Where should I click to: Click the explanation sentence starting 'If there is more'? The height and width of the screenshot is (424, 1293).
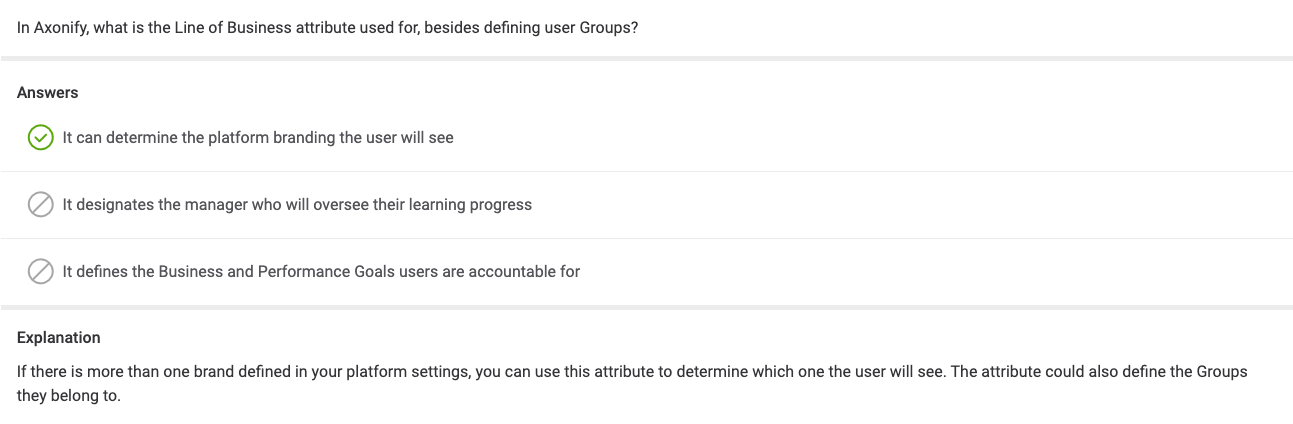(632, 371)
